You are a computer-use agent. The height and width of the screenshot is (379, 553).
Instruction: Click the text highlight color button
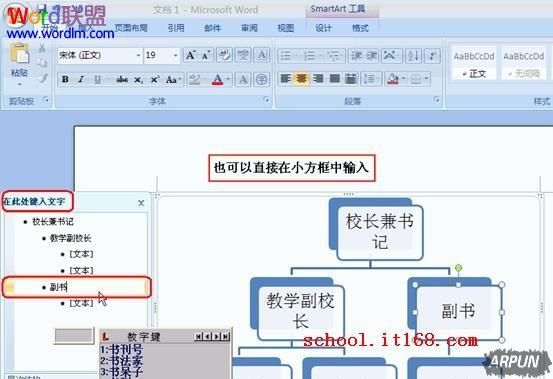tap(194, 79)
